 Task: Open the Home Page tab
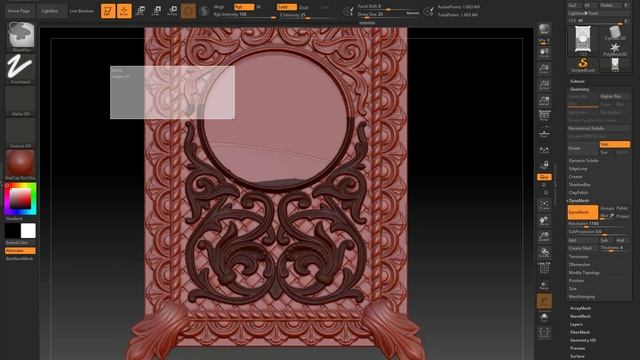coord(19,11)
